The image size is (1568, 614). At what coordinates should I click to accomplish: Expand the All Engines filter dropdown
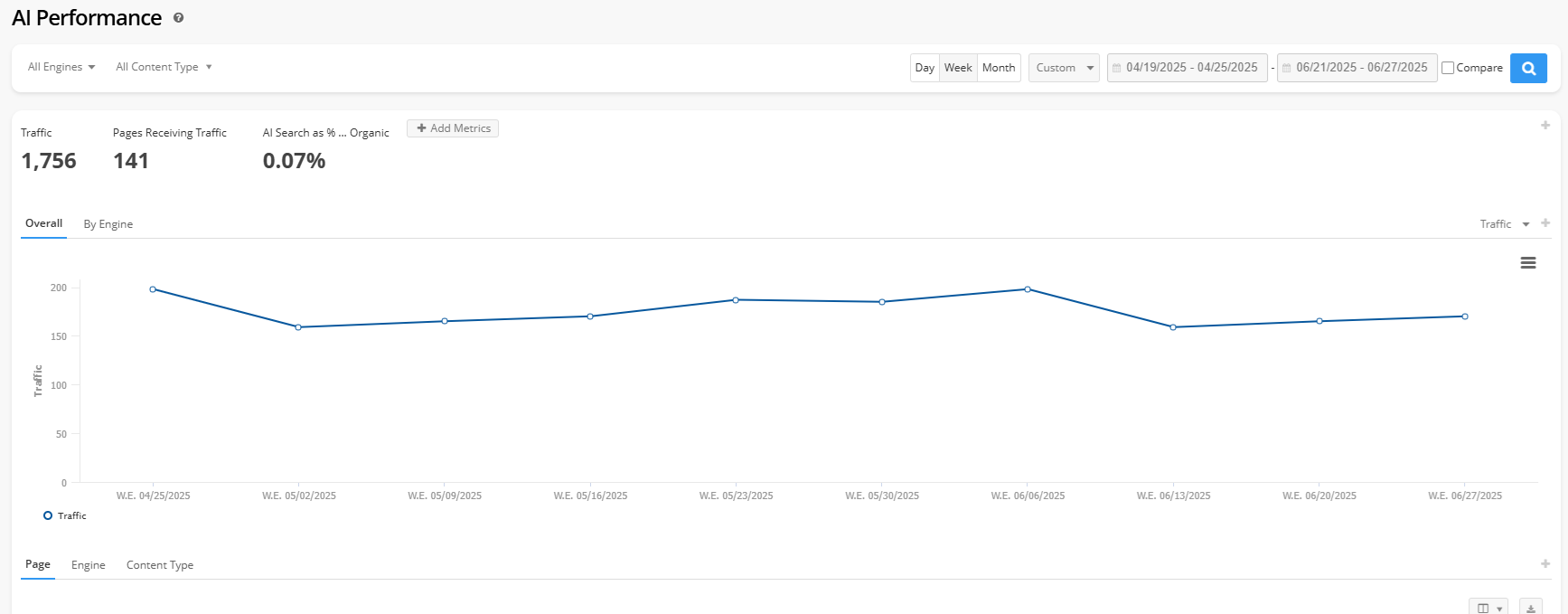(x=61, y=67)
